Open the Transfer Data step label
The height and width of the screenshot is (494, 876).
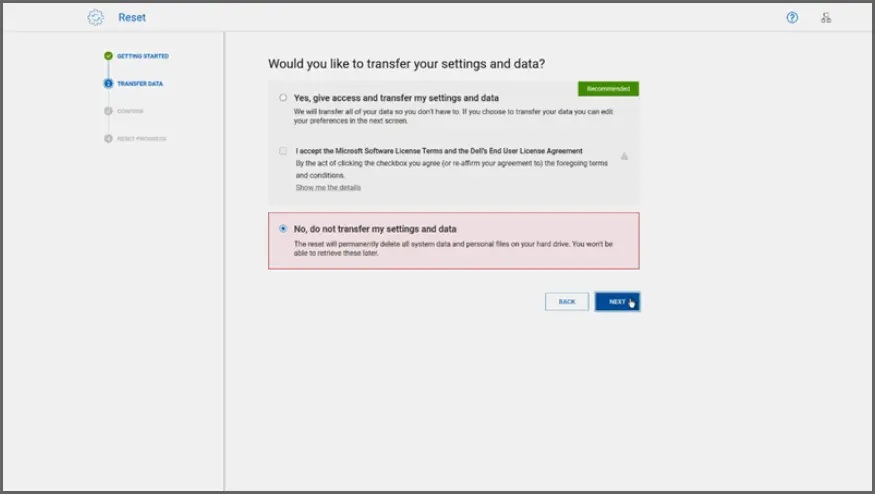pos(140,84)
